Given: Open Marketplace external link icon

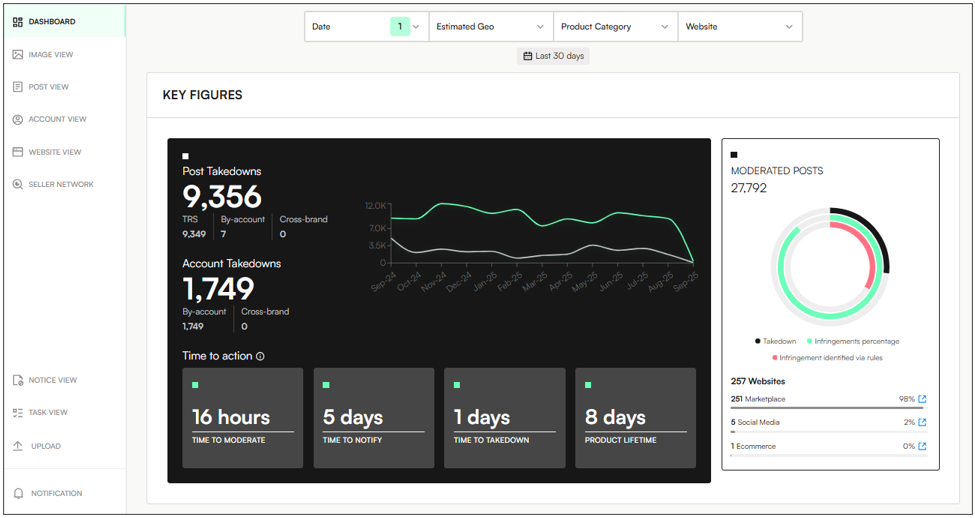Looking at the screenshot, I should pyautogui.click(x=922, y=399).
